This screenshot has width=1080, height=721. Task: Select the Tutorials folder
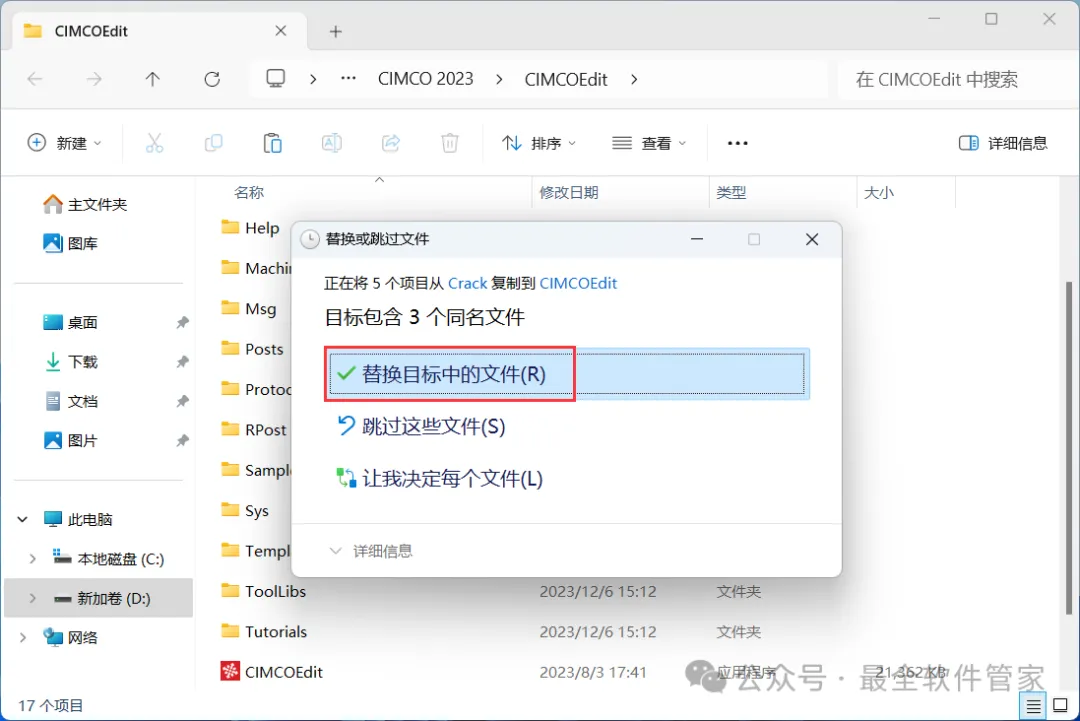(264, 631)
